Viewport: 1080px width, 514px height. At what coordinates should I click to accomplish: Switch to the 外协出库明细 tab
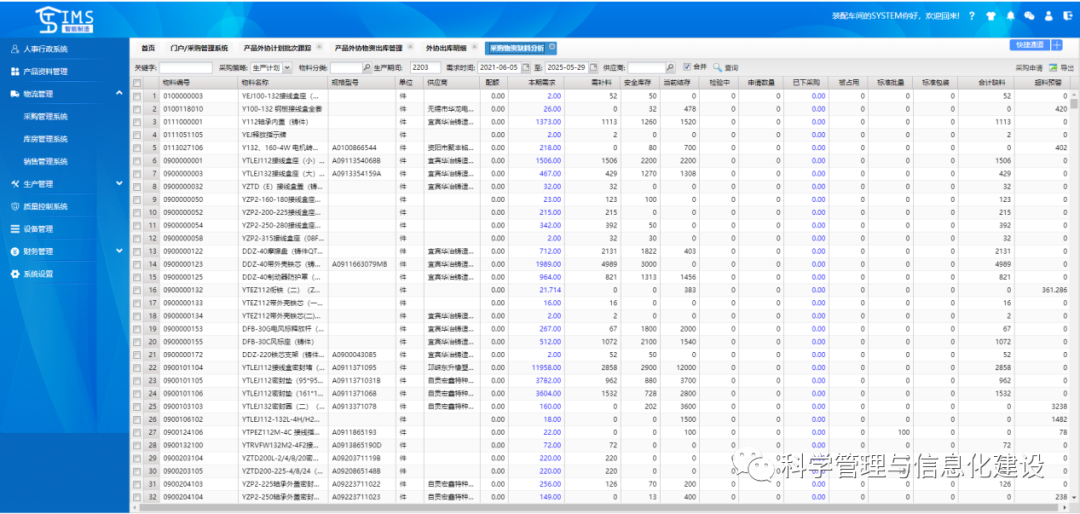446,48
